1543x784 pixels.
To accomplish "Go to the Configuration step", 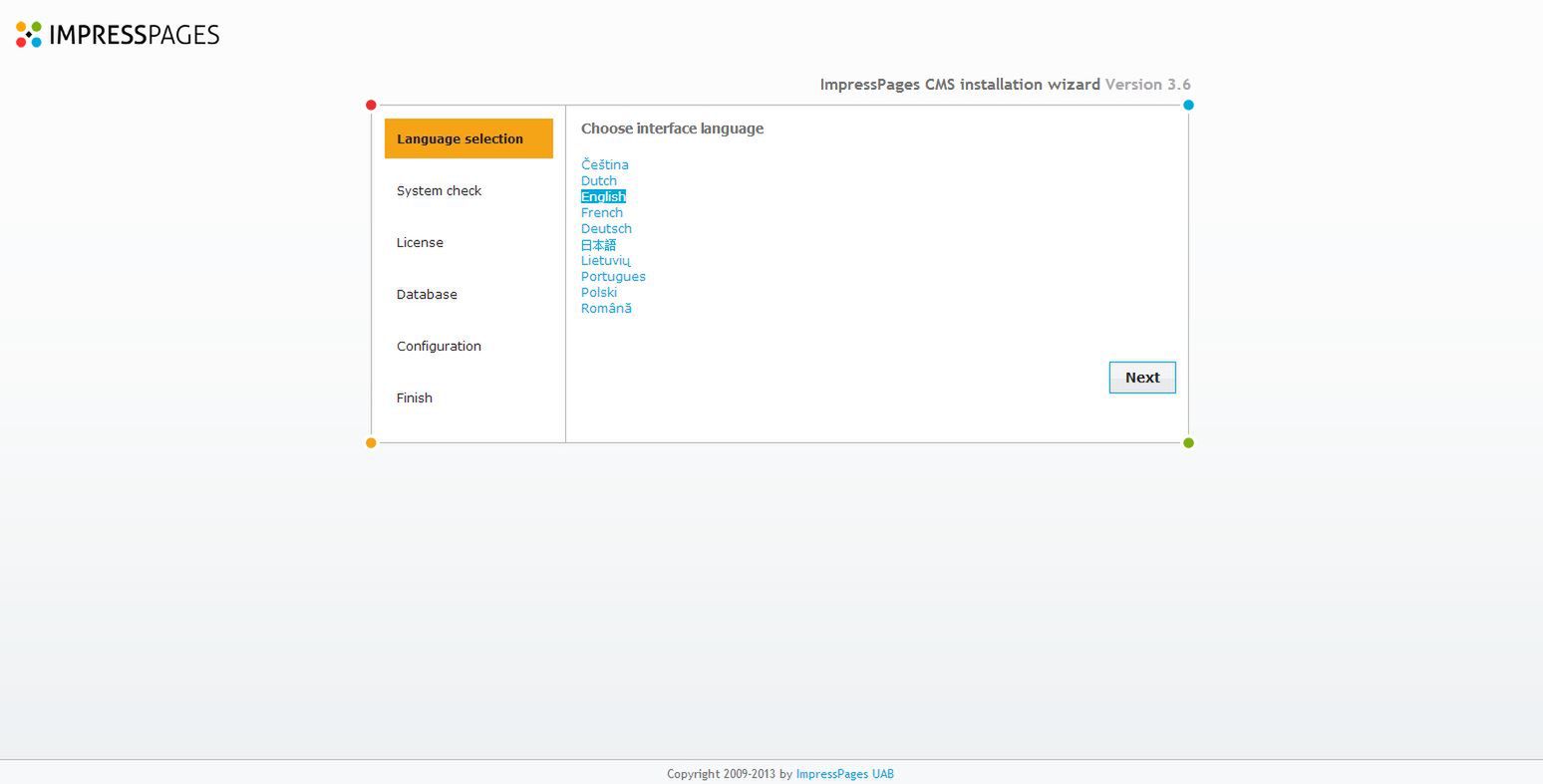I will click(439, 346).
